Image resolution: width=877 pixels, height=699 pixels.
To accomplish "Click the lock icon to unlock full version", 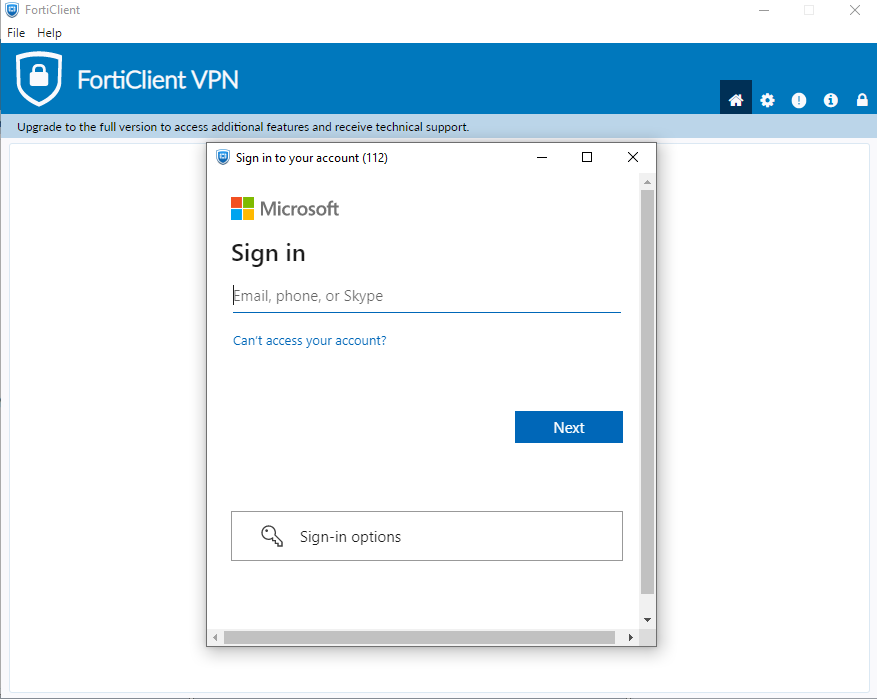I will coord(861,99).
